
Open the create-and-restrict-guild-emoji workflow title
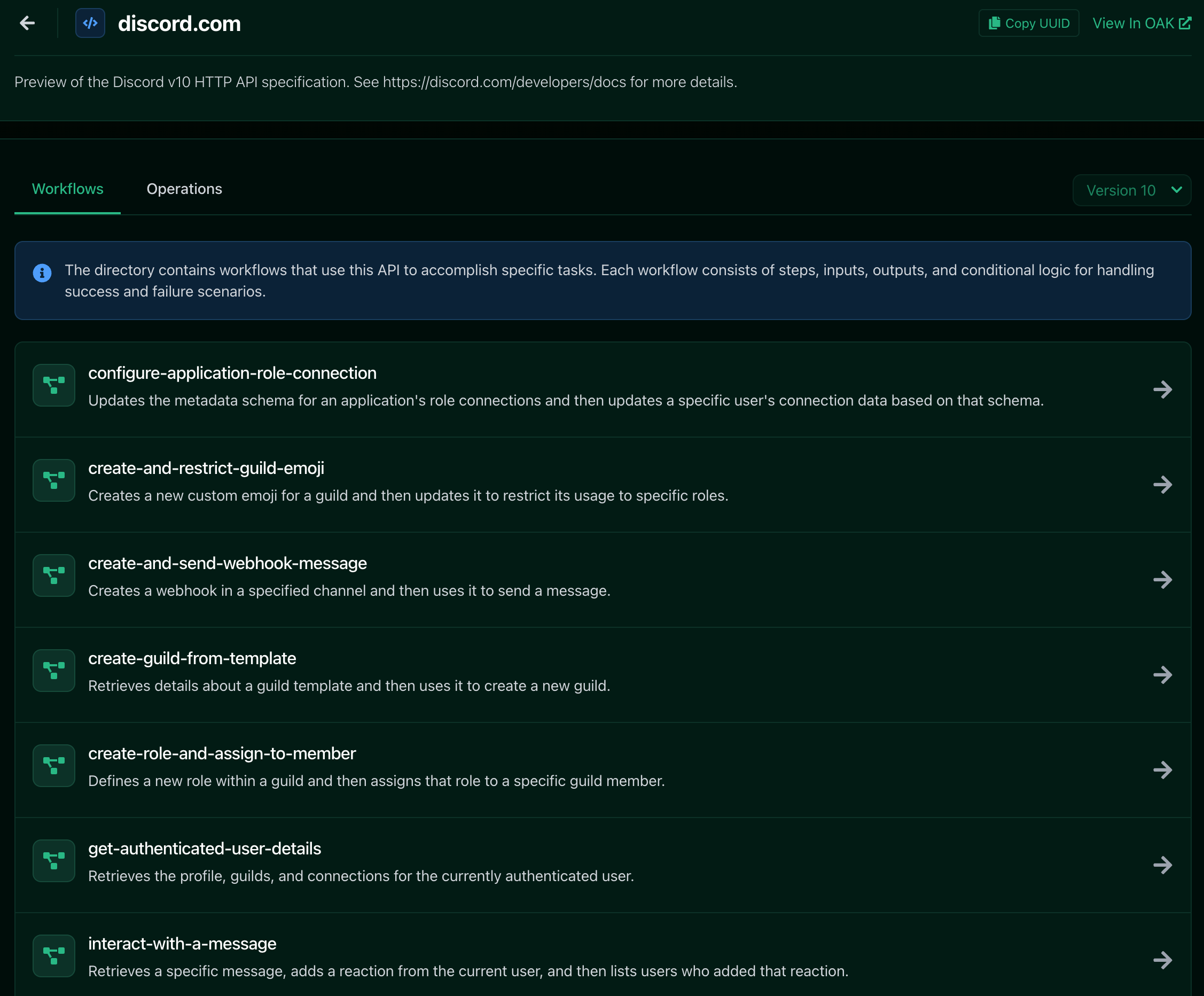click(x=206, y=469)
